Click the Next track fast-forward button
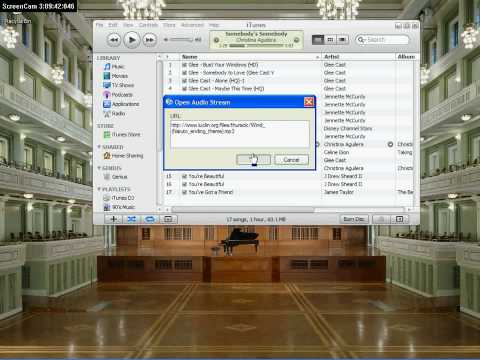Image resolution: width=480 pixels, height=360 pixels. tap(150, 40)
